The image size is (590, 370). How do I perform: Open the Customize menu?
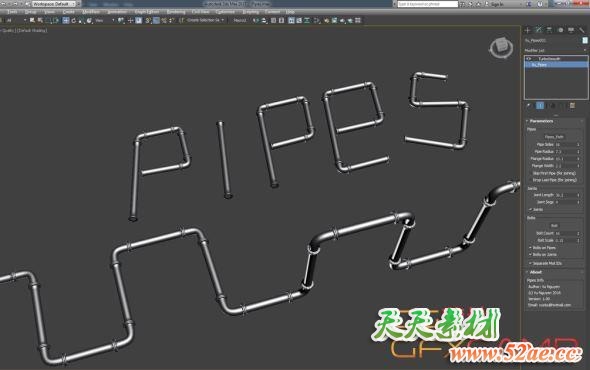click(x=225, y=12)
